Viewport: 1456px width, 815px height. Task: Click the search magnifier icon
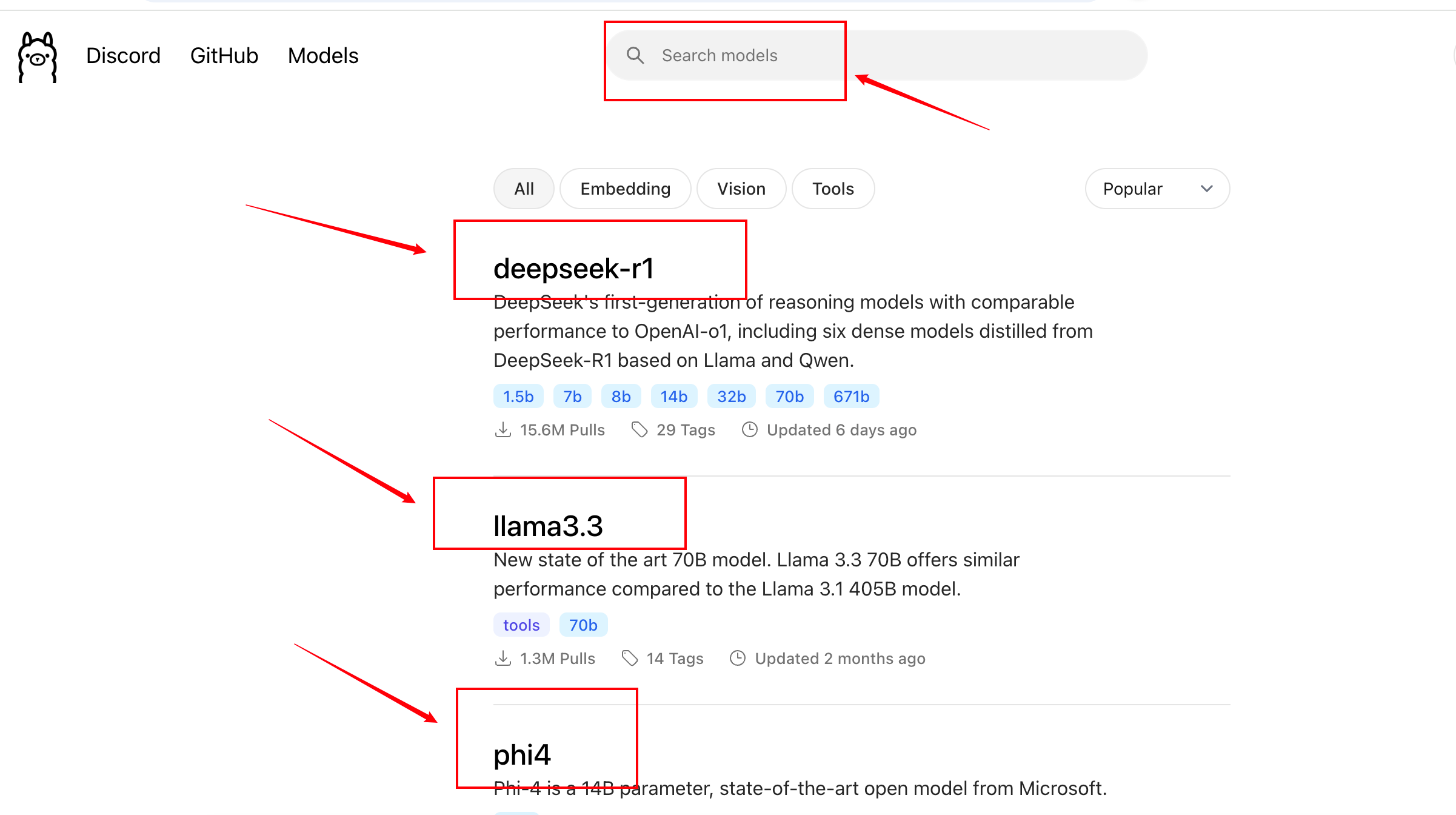(x=635, y=55)
